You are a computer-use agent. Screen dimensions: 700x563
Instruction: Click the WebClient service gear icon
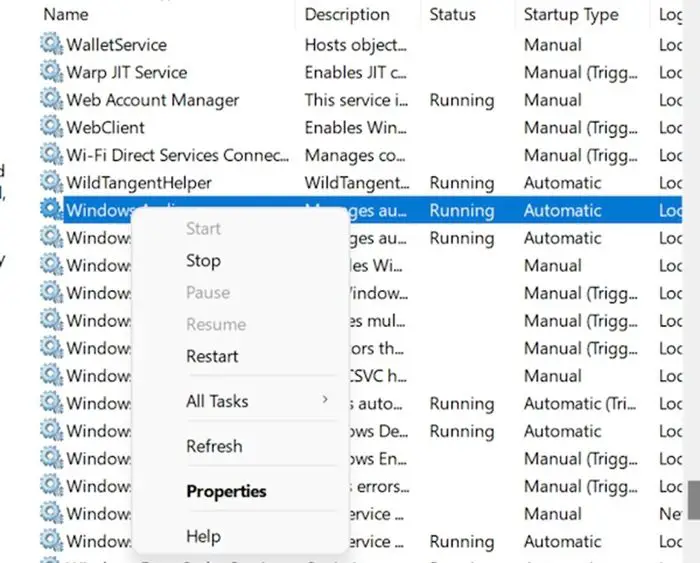click(x=51, y=128)
